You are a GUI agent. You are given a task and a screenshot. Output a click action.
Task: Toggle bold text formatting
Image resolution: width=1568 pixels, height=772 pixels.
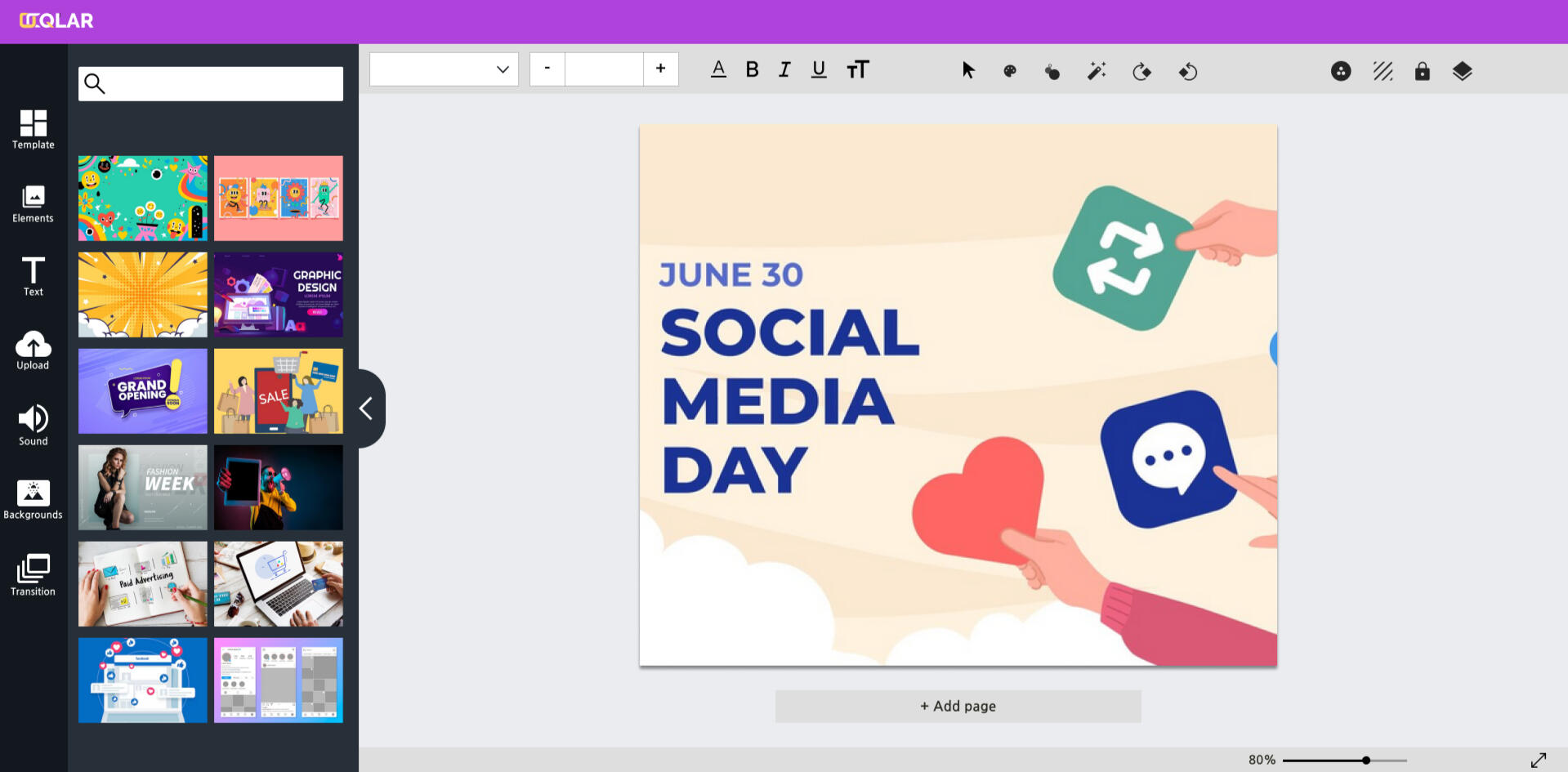coord(752,70)
